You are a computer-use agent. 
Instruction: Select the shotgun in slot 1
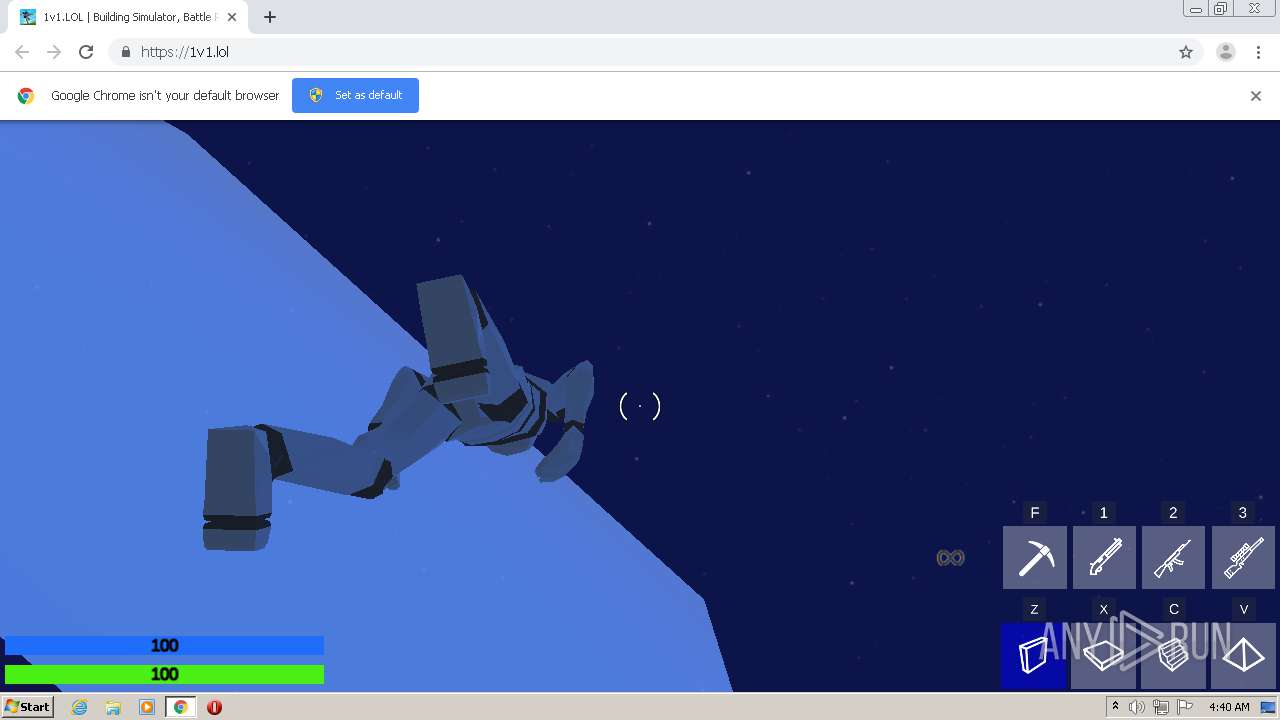[x=1104, y=557]
